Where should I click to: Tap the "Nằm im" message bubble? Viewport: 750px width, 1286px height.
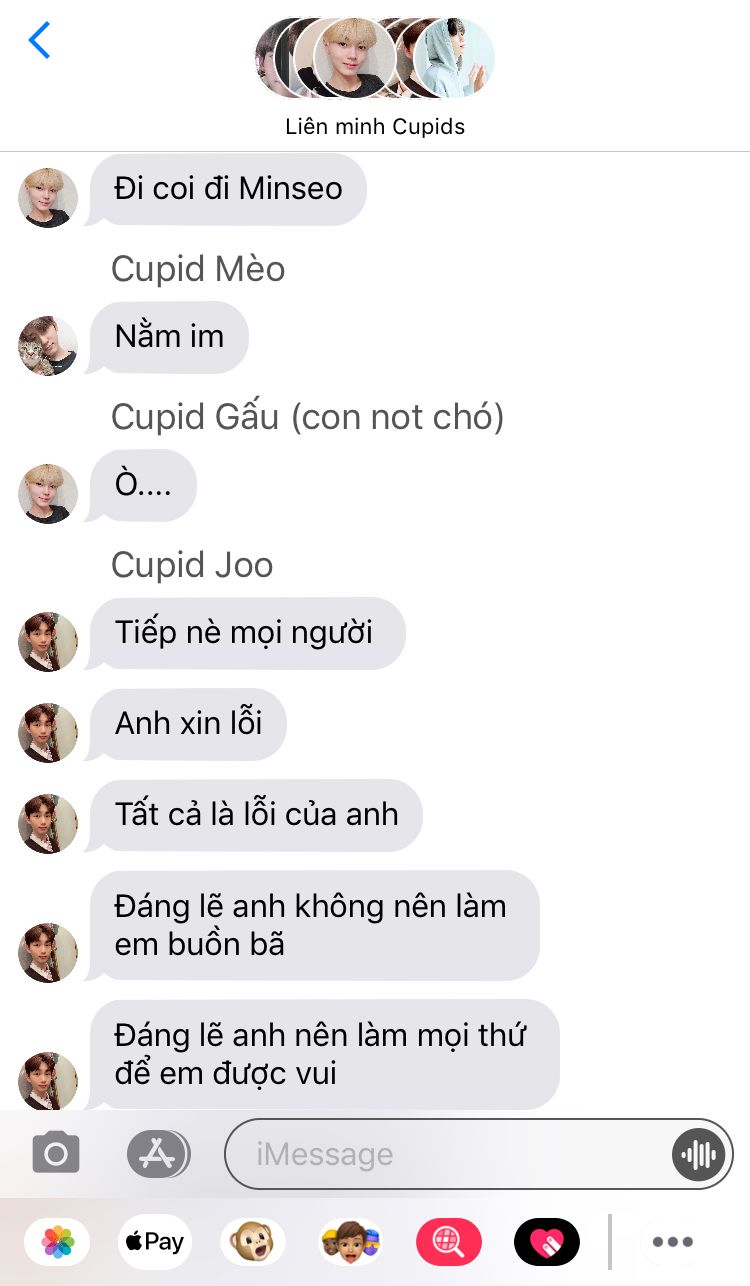(x=169, y=337)
